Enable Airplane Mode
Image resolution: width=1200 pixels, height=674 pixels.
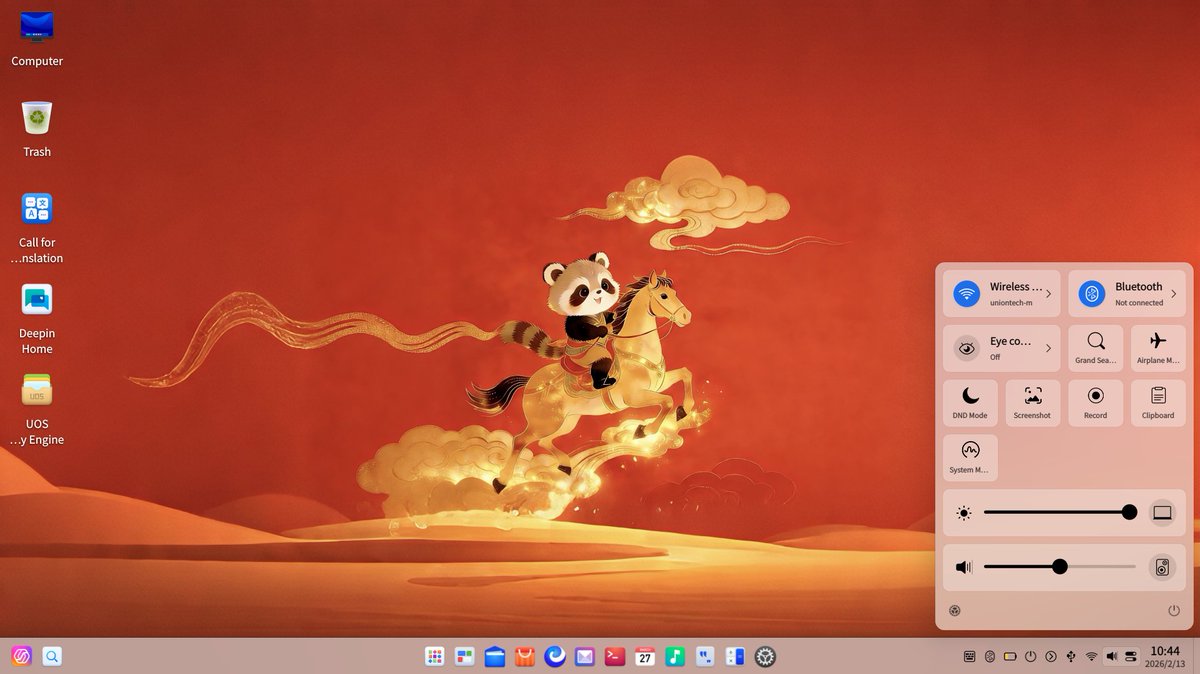click(x=1157, y=347)
